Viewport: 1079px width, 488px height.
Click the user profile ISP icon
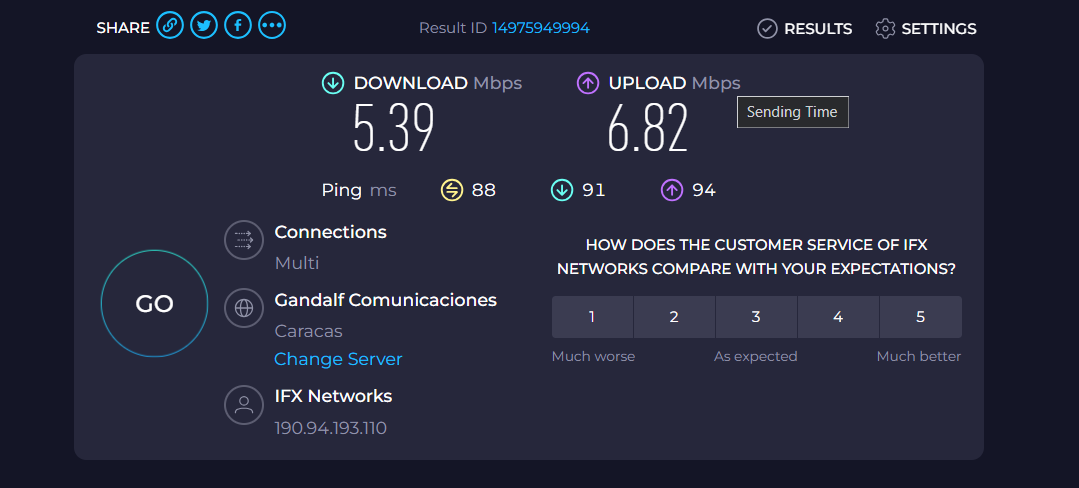[x=243, y=405]
